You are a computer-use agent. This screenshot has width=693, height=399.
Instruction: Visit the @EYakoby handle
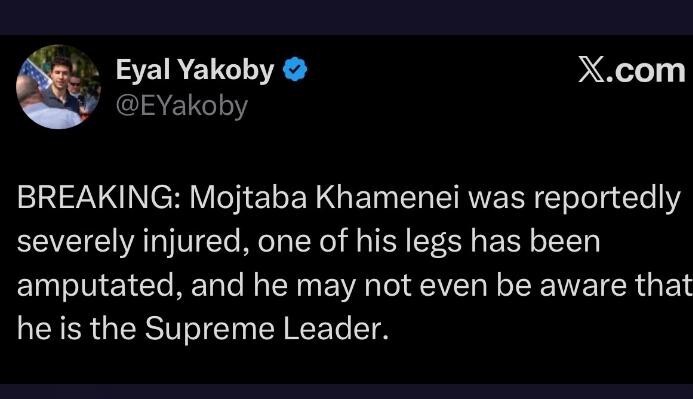[x=182, y=106]
